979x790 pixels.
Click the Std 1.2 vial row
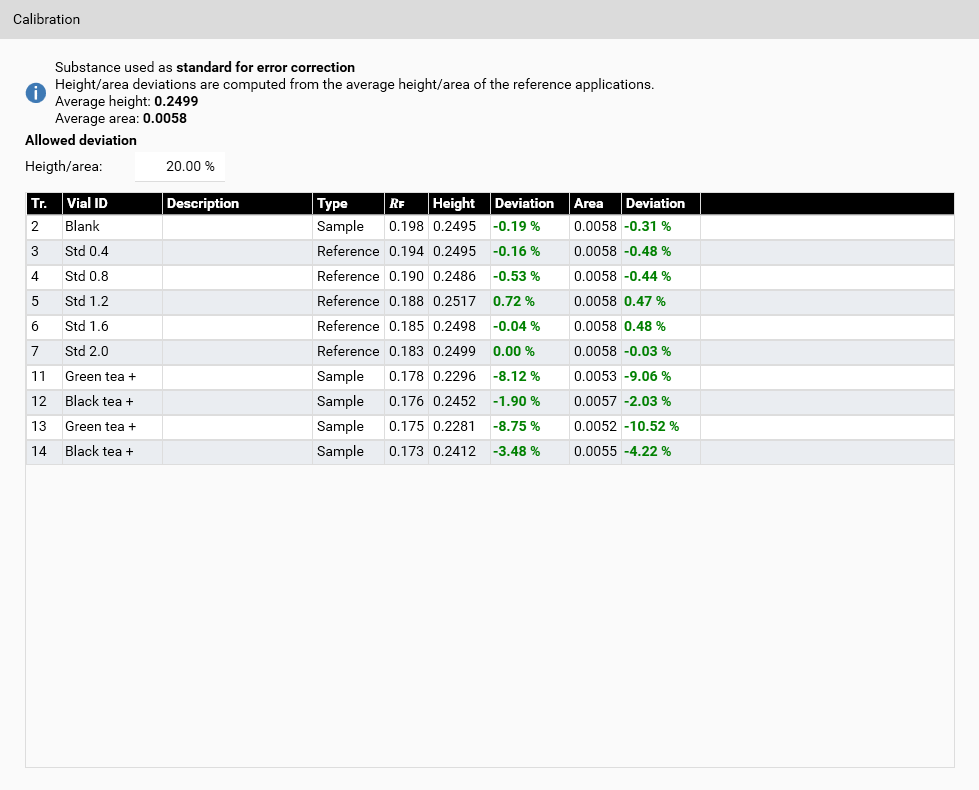(87, 301)
